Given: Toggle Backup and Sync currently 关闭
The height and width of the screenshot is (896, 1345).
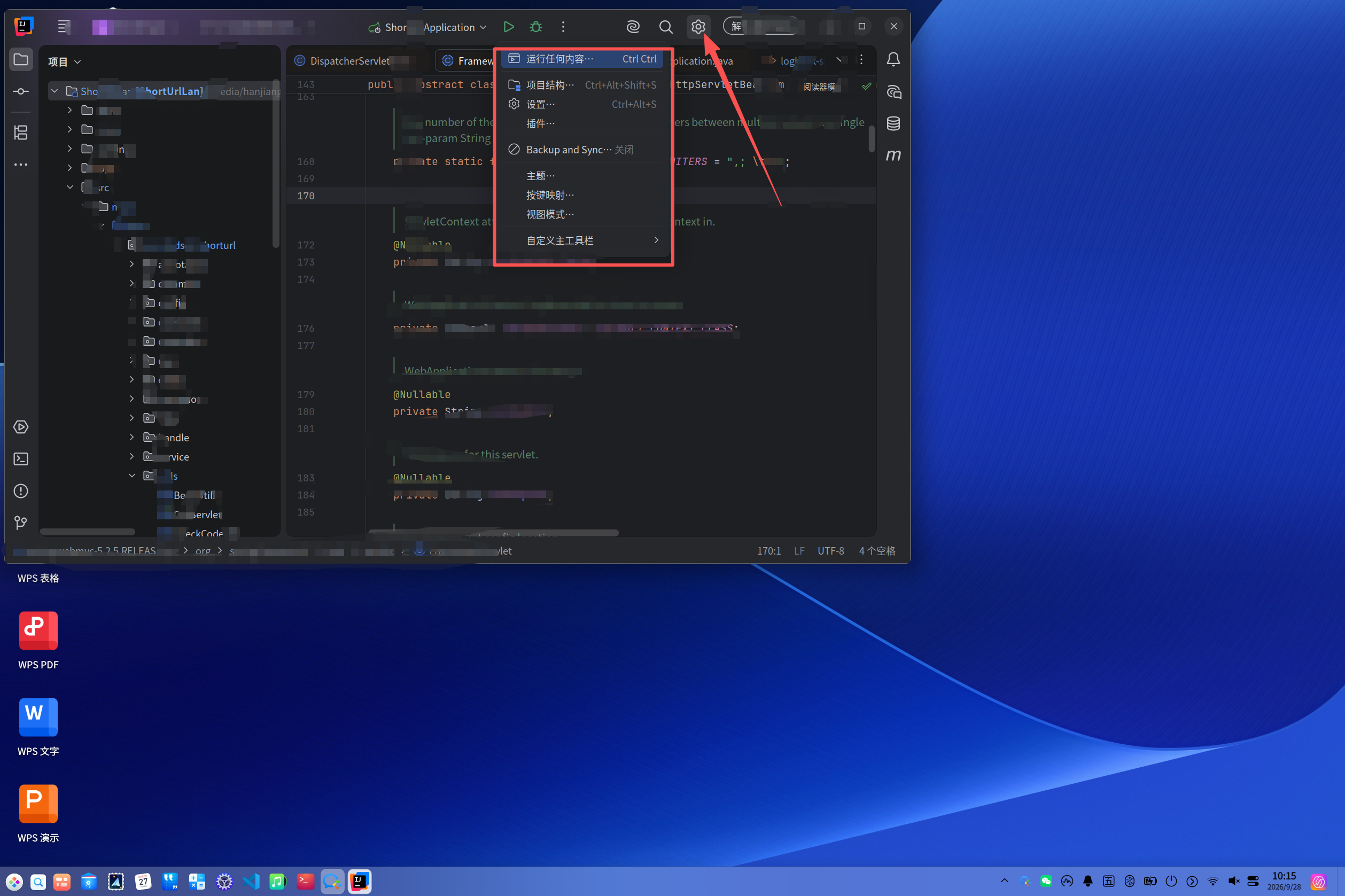Looking at the screenshot, I should [x=582, y=150].
